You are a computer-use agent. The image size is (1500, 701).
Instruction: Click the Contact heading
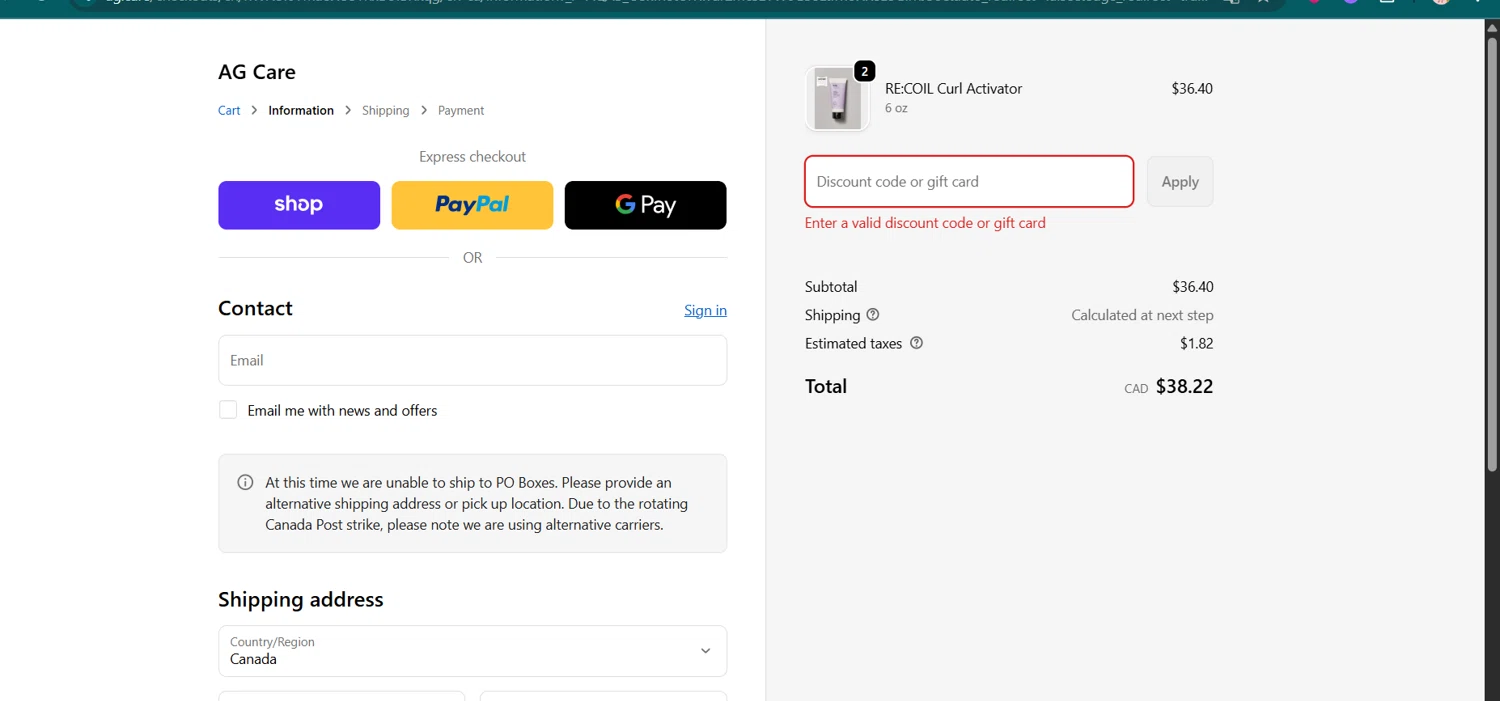point(255,308)
